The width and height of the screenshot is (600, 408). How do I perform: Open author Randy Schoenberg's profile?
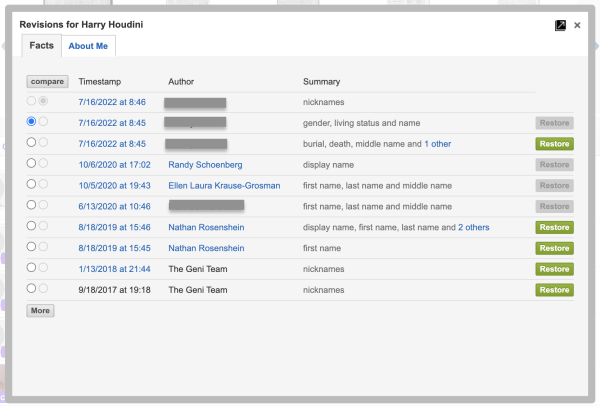tap(208, 164)
